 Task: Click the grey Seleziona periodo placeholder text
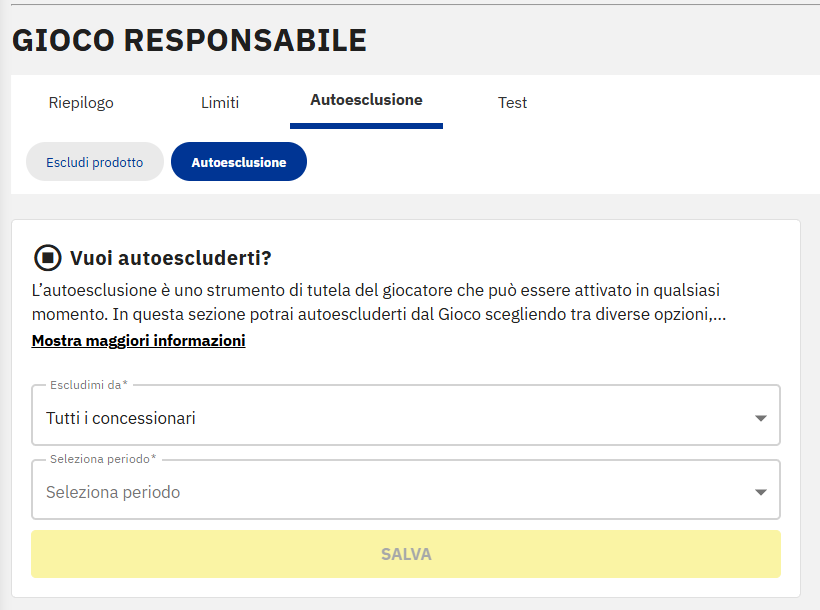click(x=113, y=492)
